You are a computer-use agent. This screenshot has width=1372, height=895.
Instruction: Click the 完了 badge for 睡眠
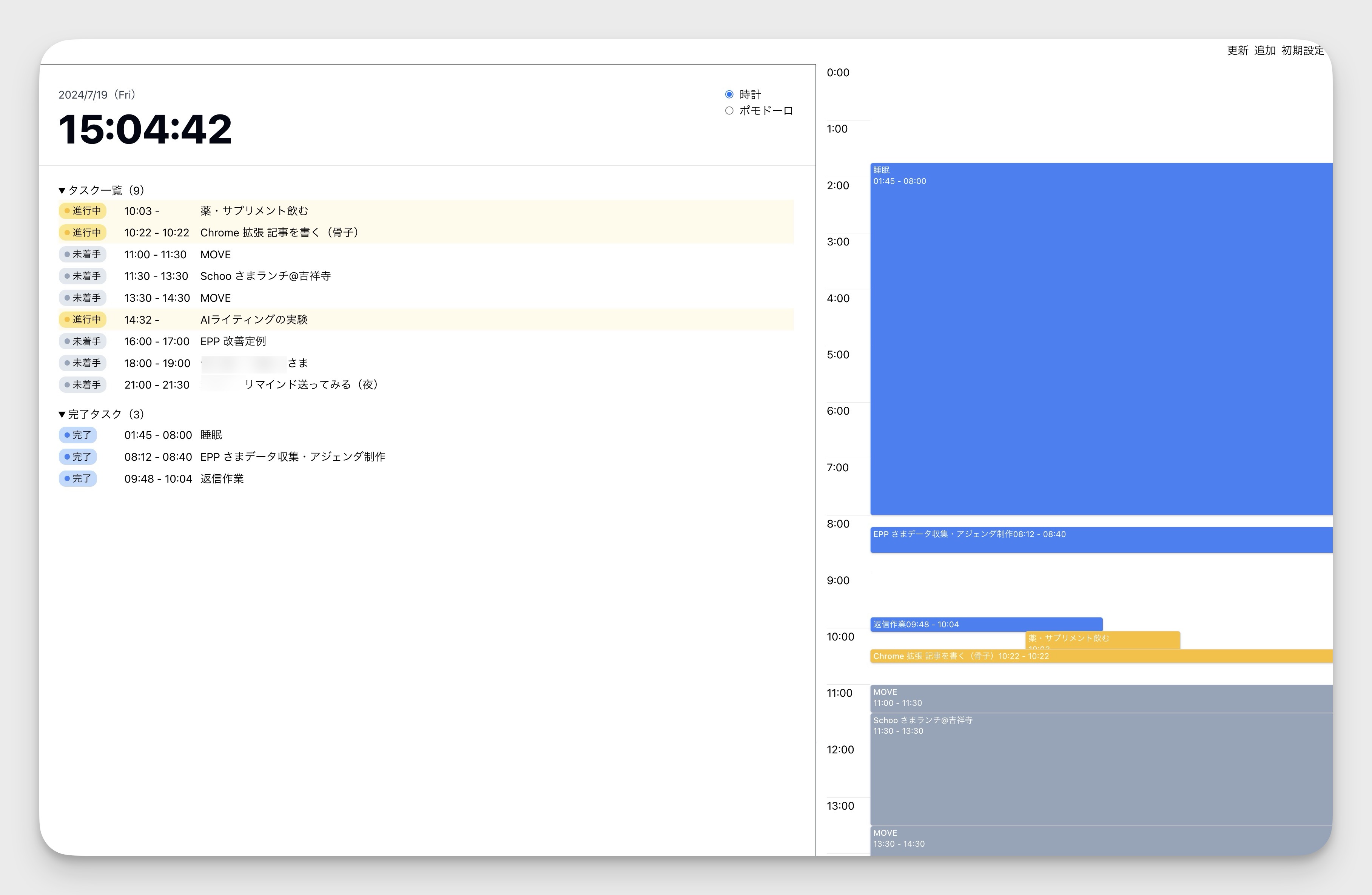pyautogui.click(x=78, y=435)
